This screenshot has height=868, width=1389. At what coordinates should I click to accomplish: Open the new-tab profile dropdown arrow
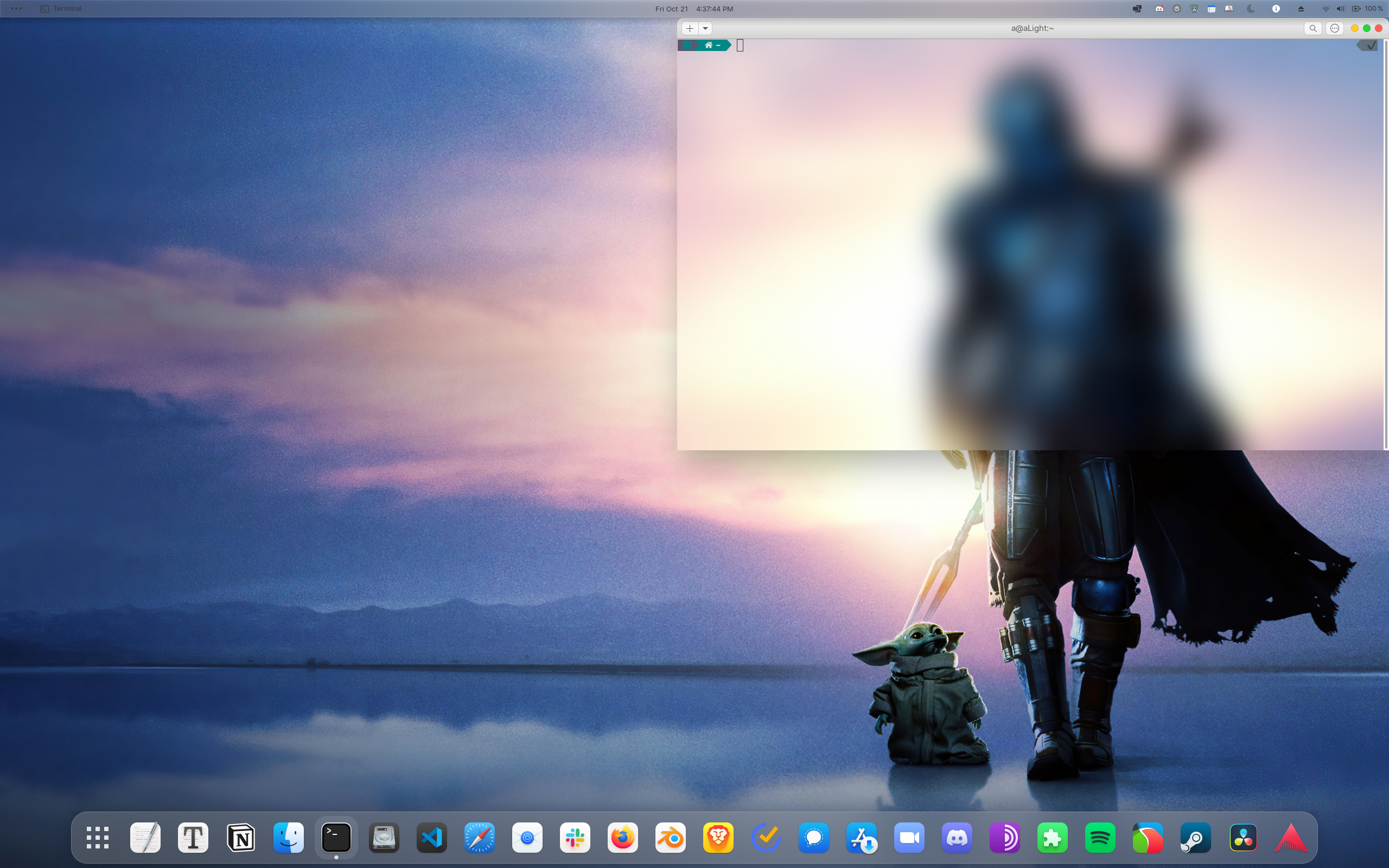coord(705,28)
